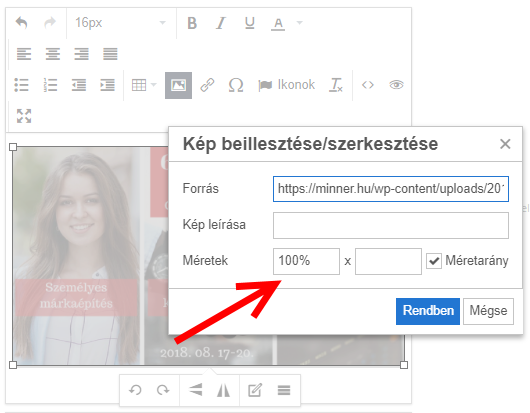This screenshot has width=530, height=413.
Task: Click the insert/edit image button
Action: 178,85
